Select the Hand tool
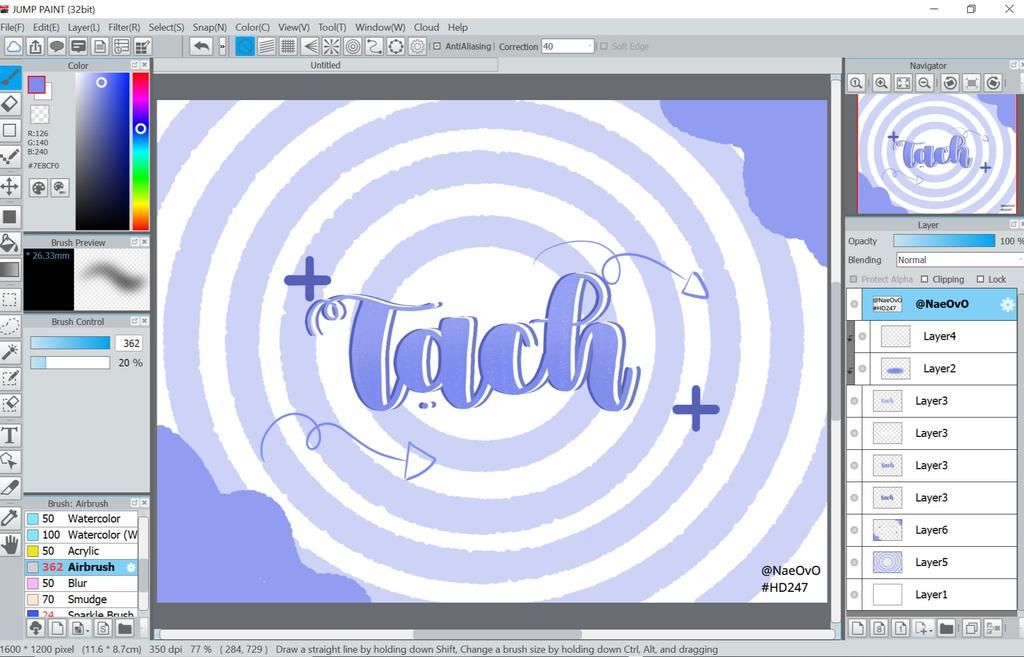This screenshot has width=1024, height=657. (x=10, y=544)
